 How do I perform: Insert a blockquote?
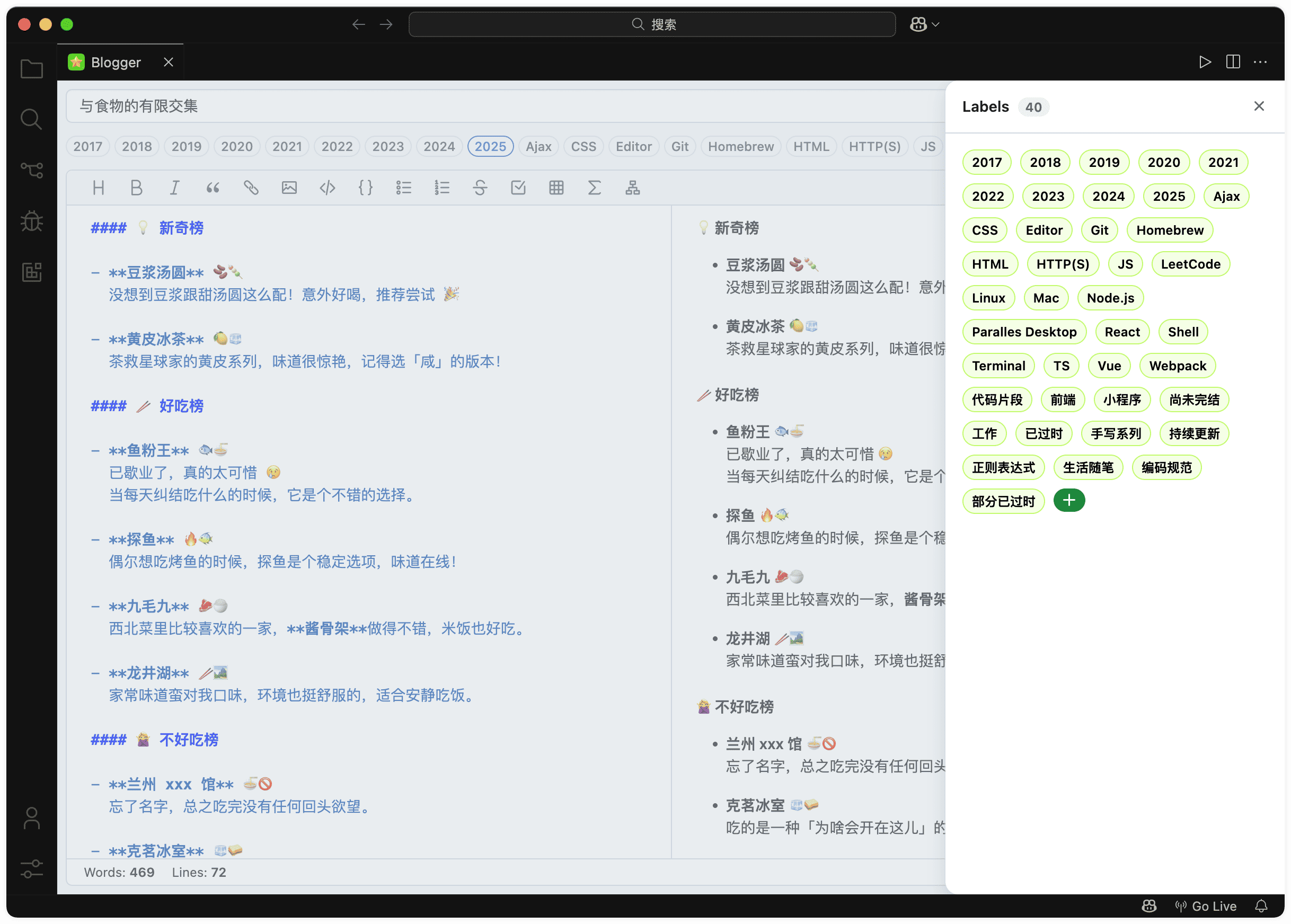pyautogui.click(x=213, y=188)
